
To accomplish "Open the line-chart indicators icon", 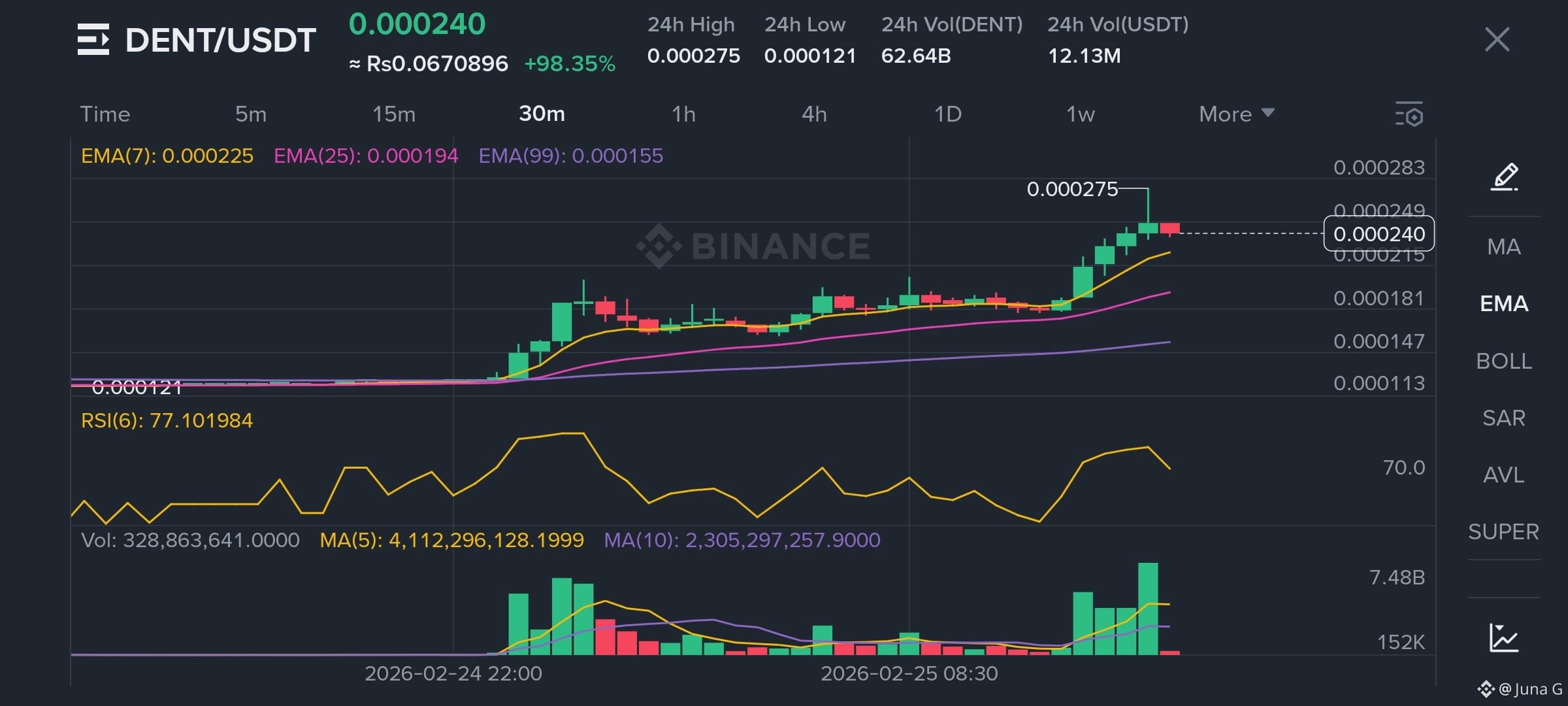I will [1504, 637].
